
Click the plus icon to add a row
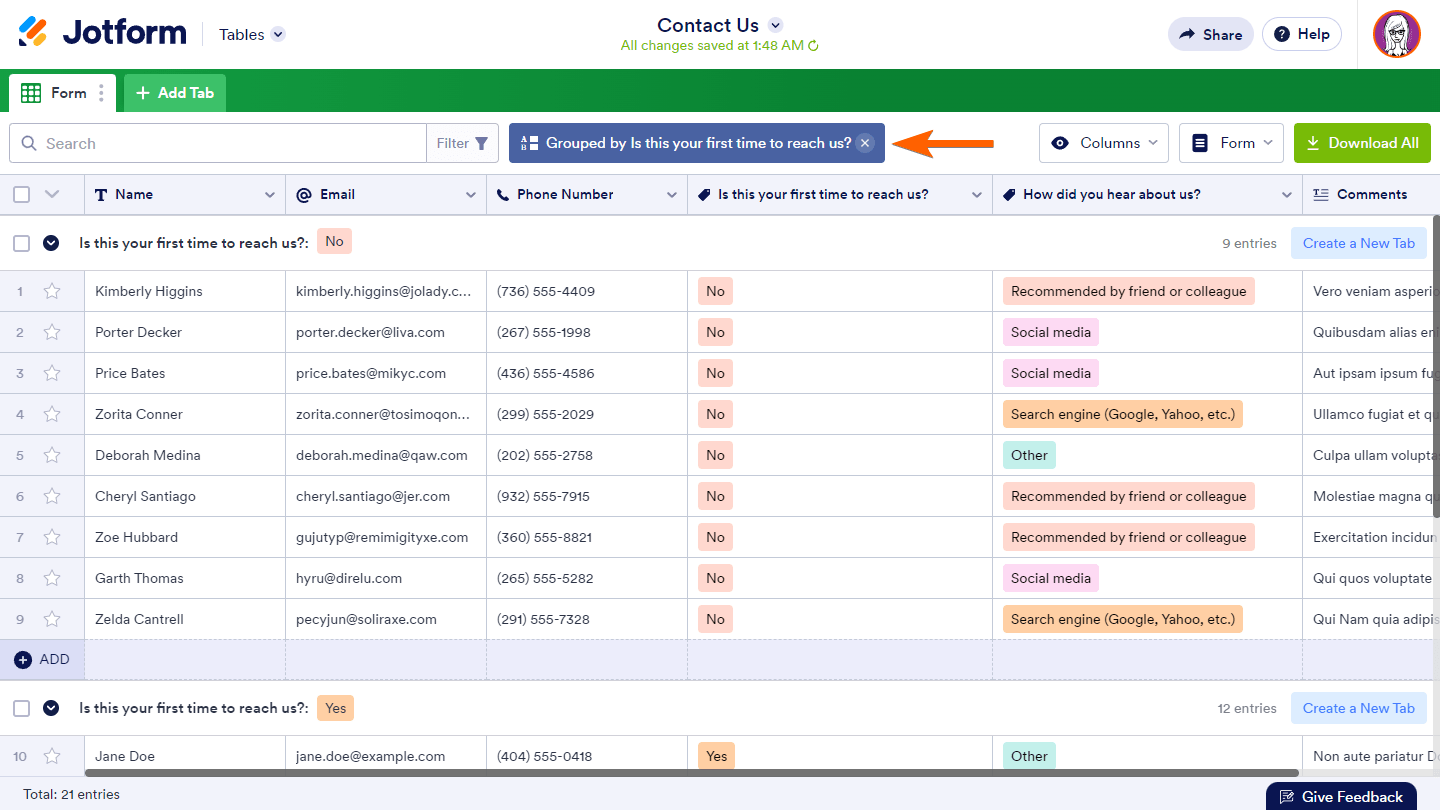pos(23,660)
